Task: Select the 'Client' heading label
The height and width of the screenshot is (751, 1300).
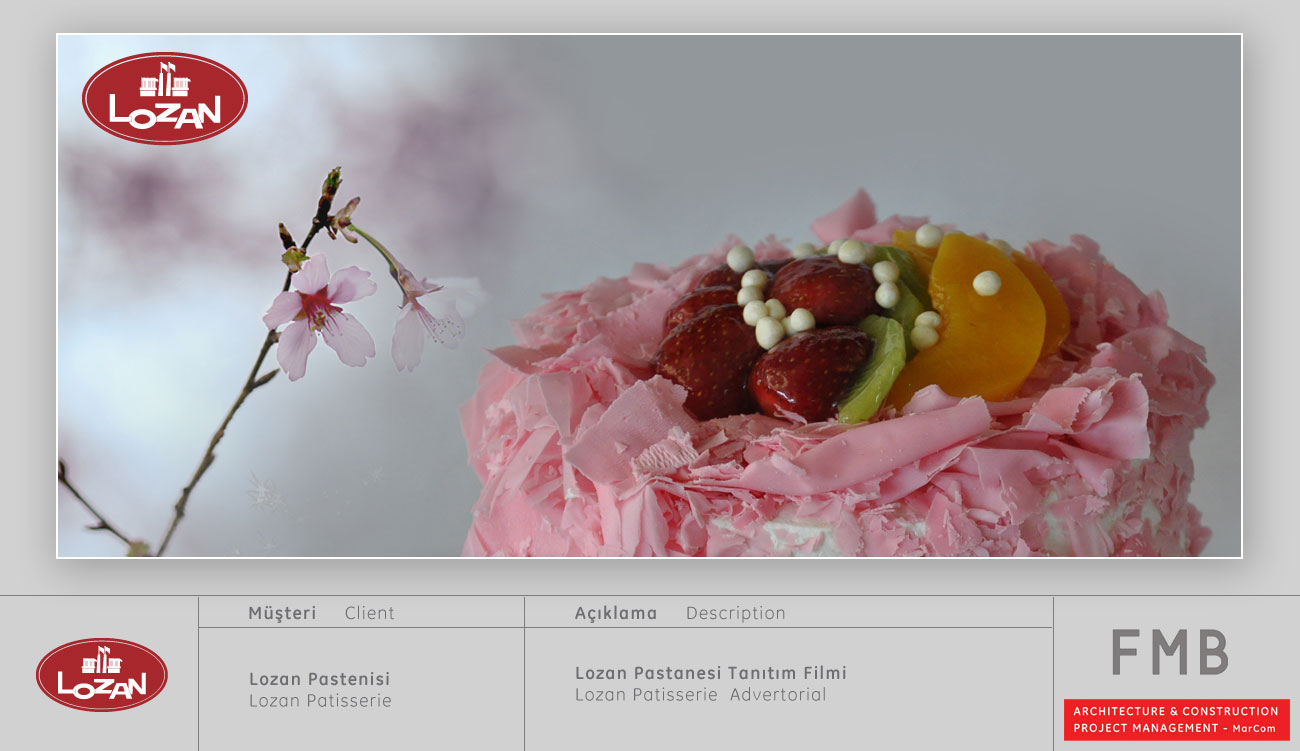Action: click(x=370, y=613)
